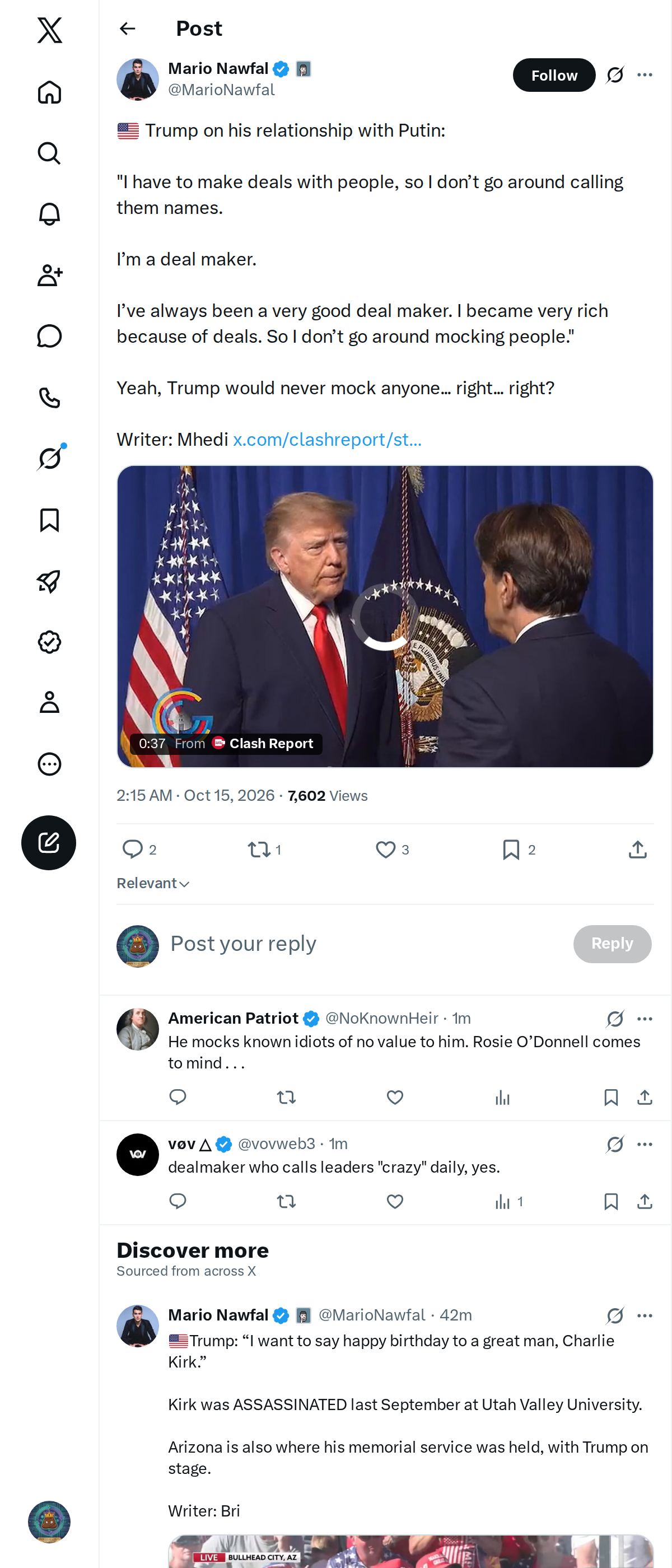Open more options on American Patriot reply
The width and height of the screenshot is (672, 1568).
[x=645, y=1018]
